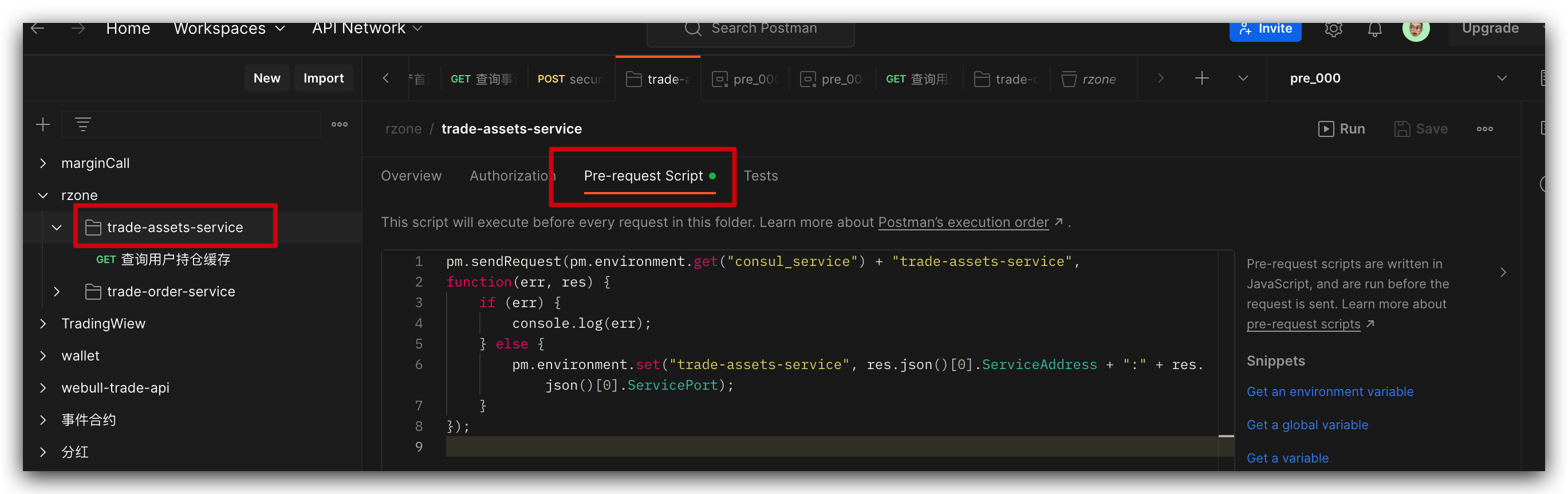Go forward with the right arrow icon
1568x494 pixels.
pos(78,28)
